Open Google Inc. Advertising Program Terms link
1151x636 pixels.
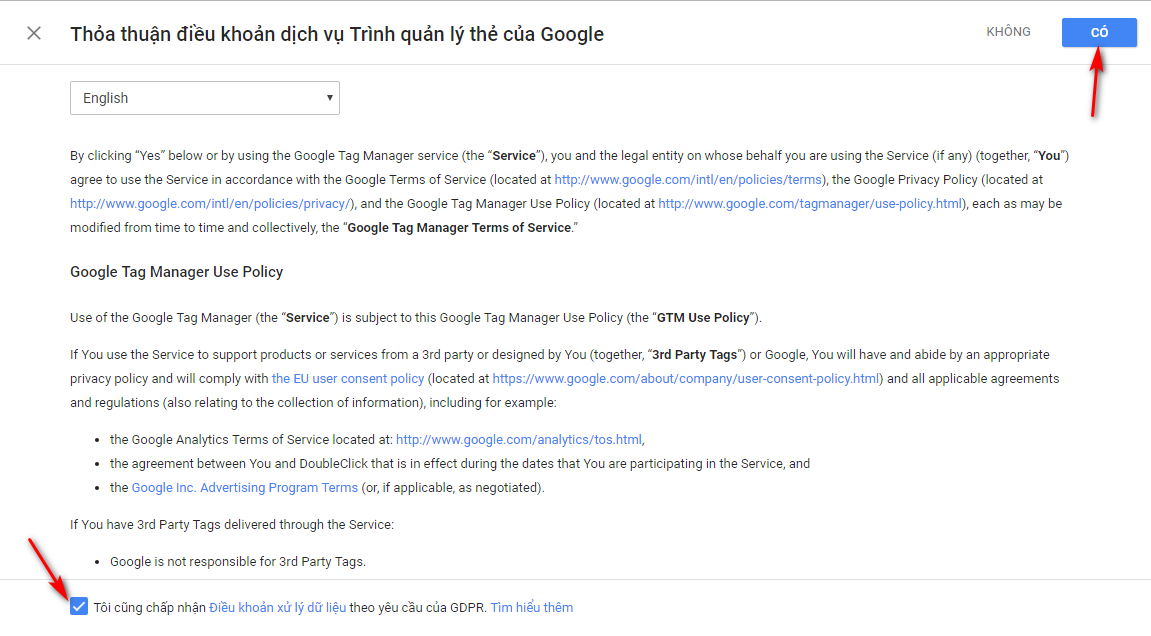click(x=245, y=488)
